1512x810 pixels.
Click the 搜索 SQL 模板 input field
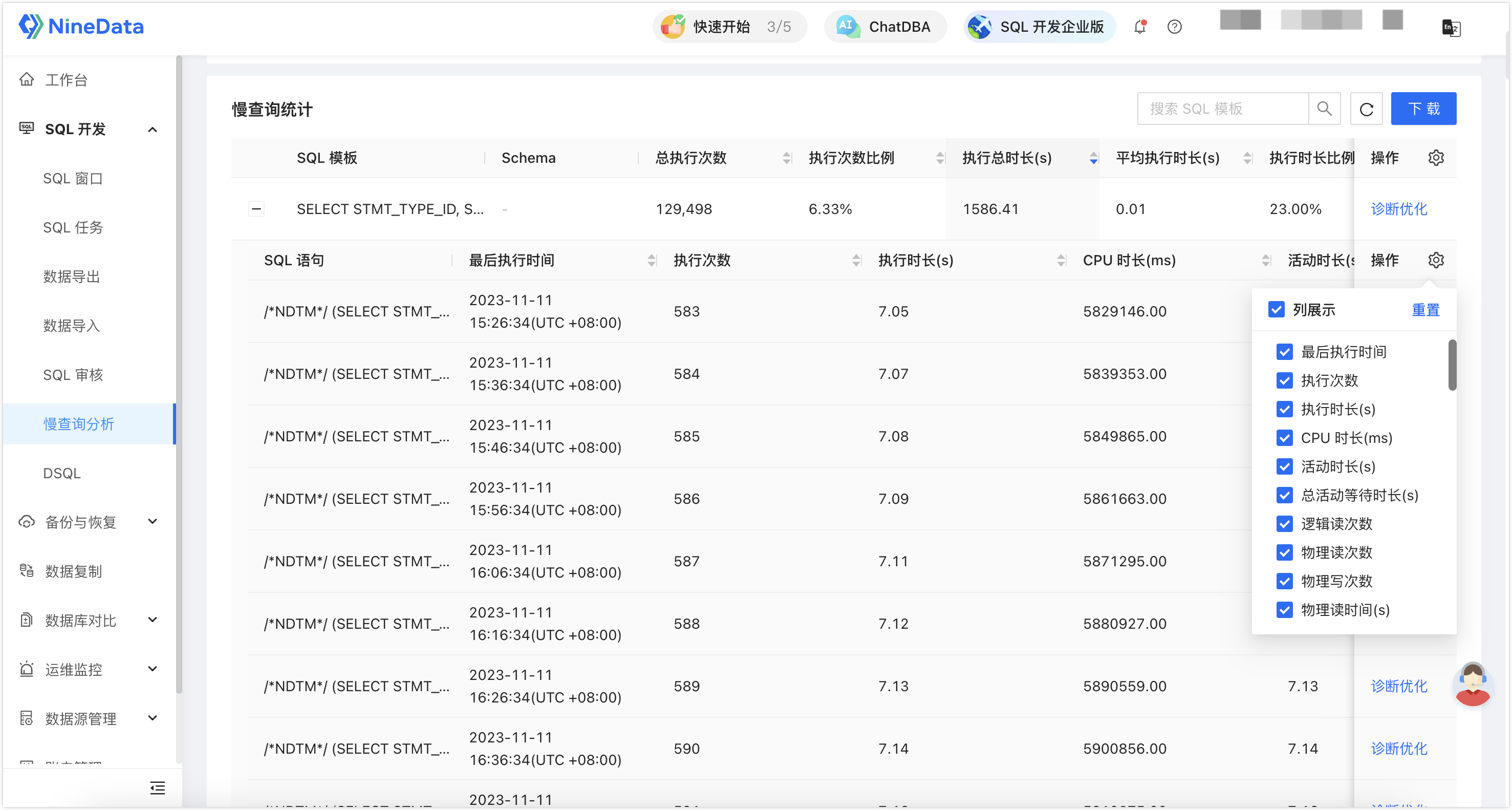click(x=1222, y=109)
